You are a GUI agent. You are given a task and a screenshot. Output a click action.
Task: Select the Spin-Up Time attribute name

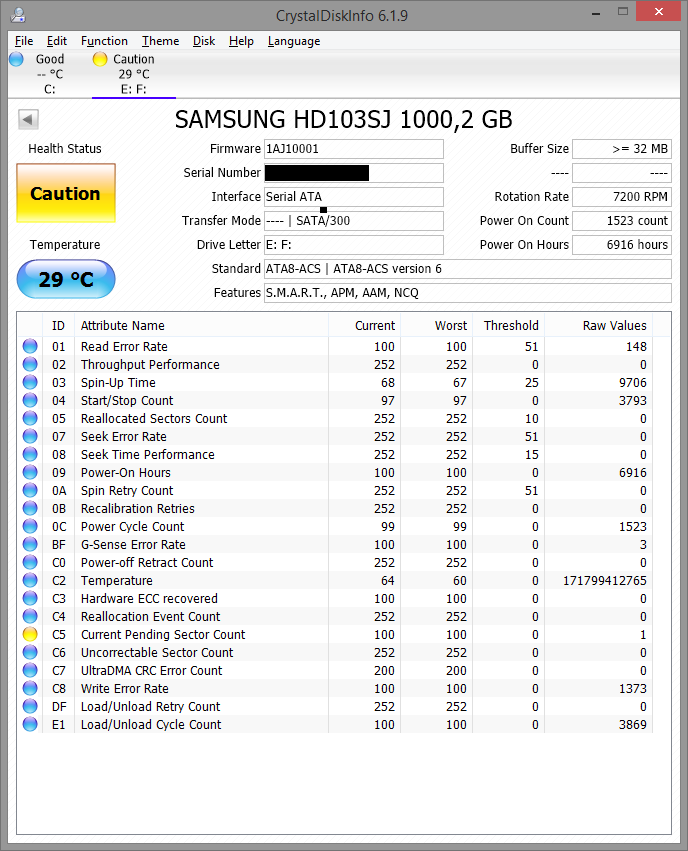pos(118,383)
